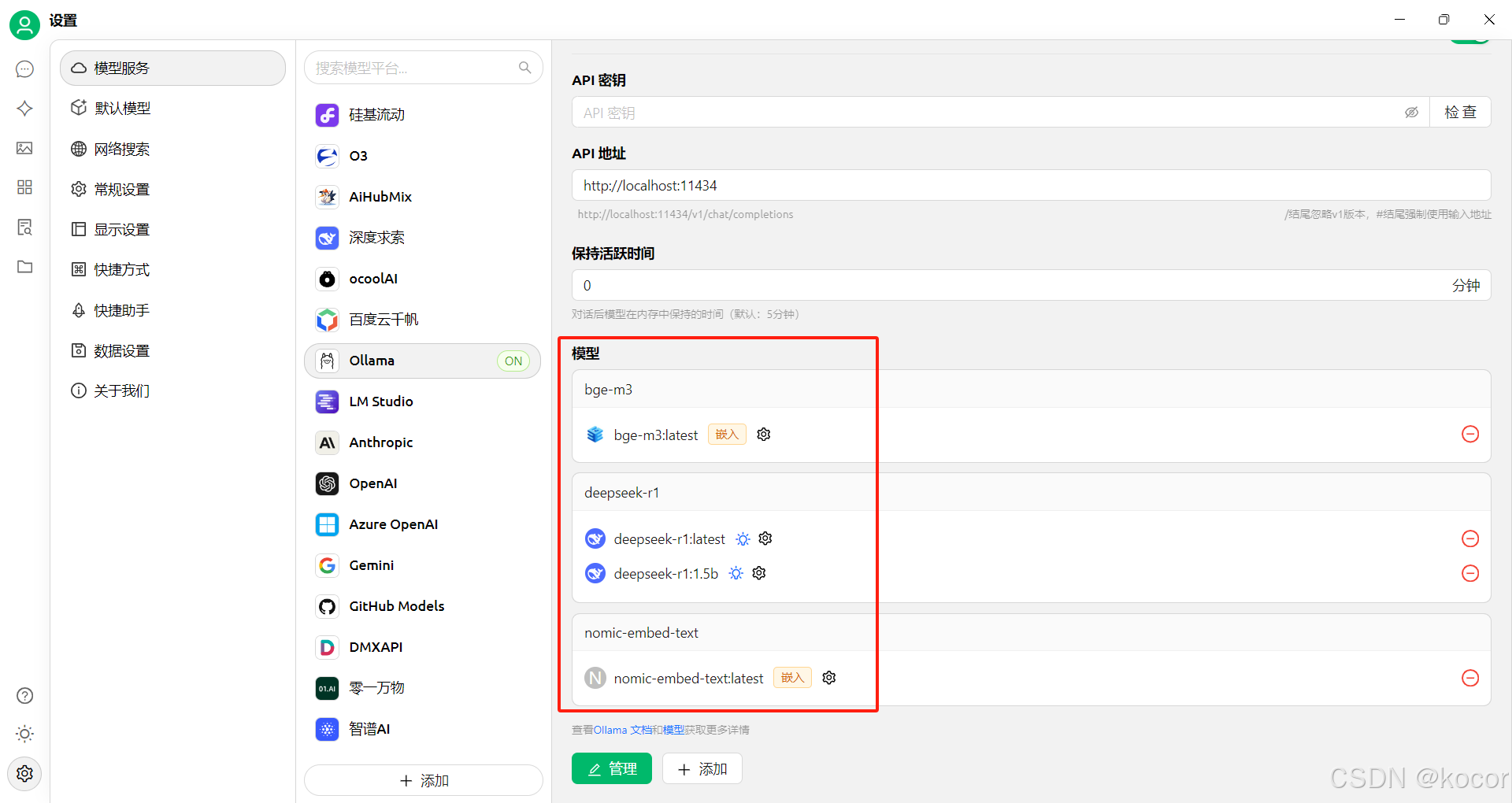Click the 嵌入 tag on bge-m3:latest

click(727, 435)
